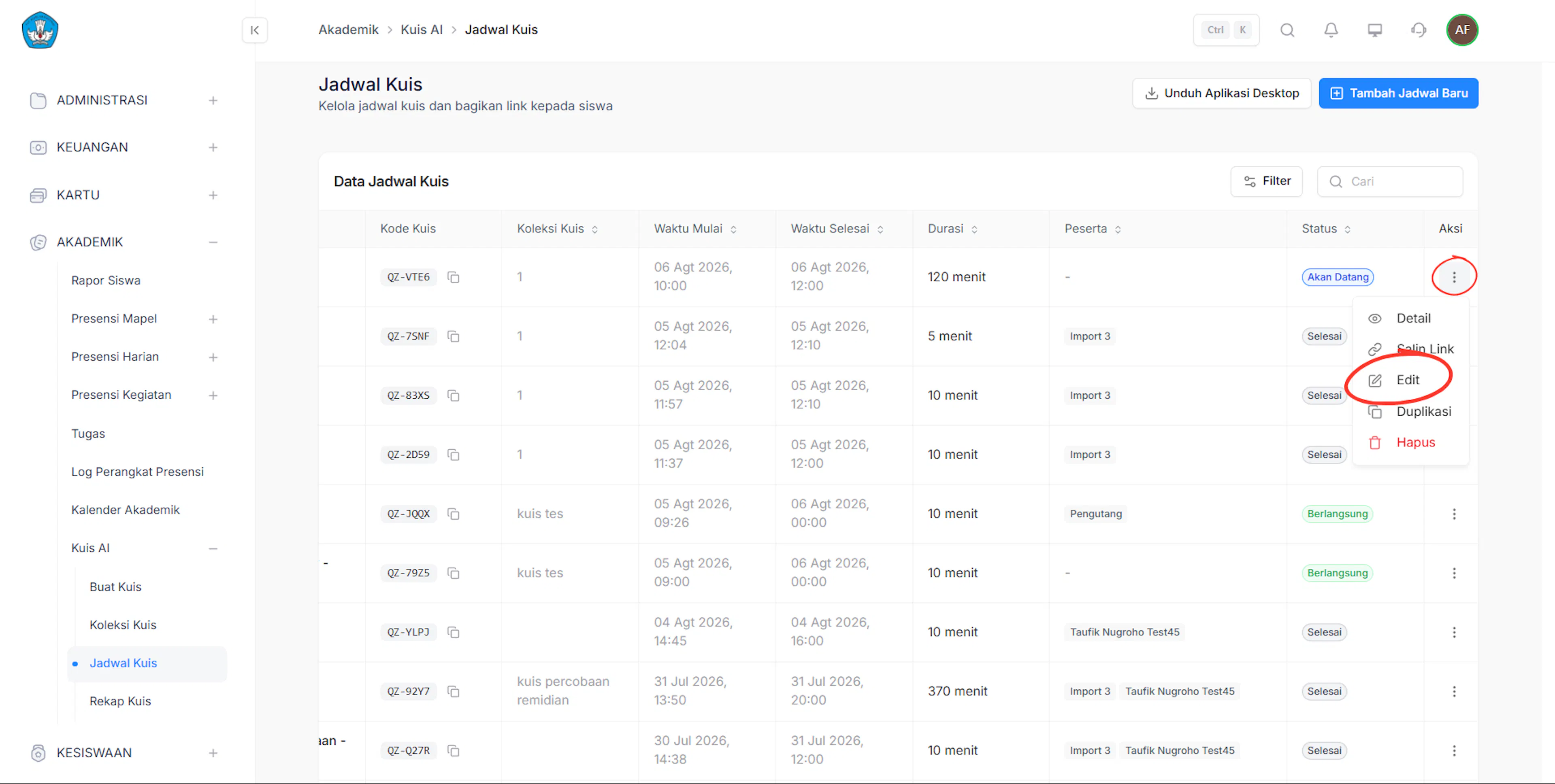Open action menu for QZ-Q27R row
The image size is (1555, 784).
1454,750
